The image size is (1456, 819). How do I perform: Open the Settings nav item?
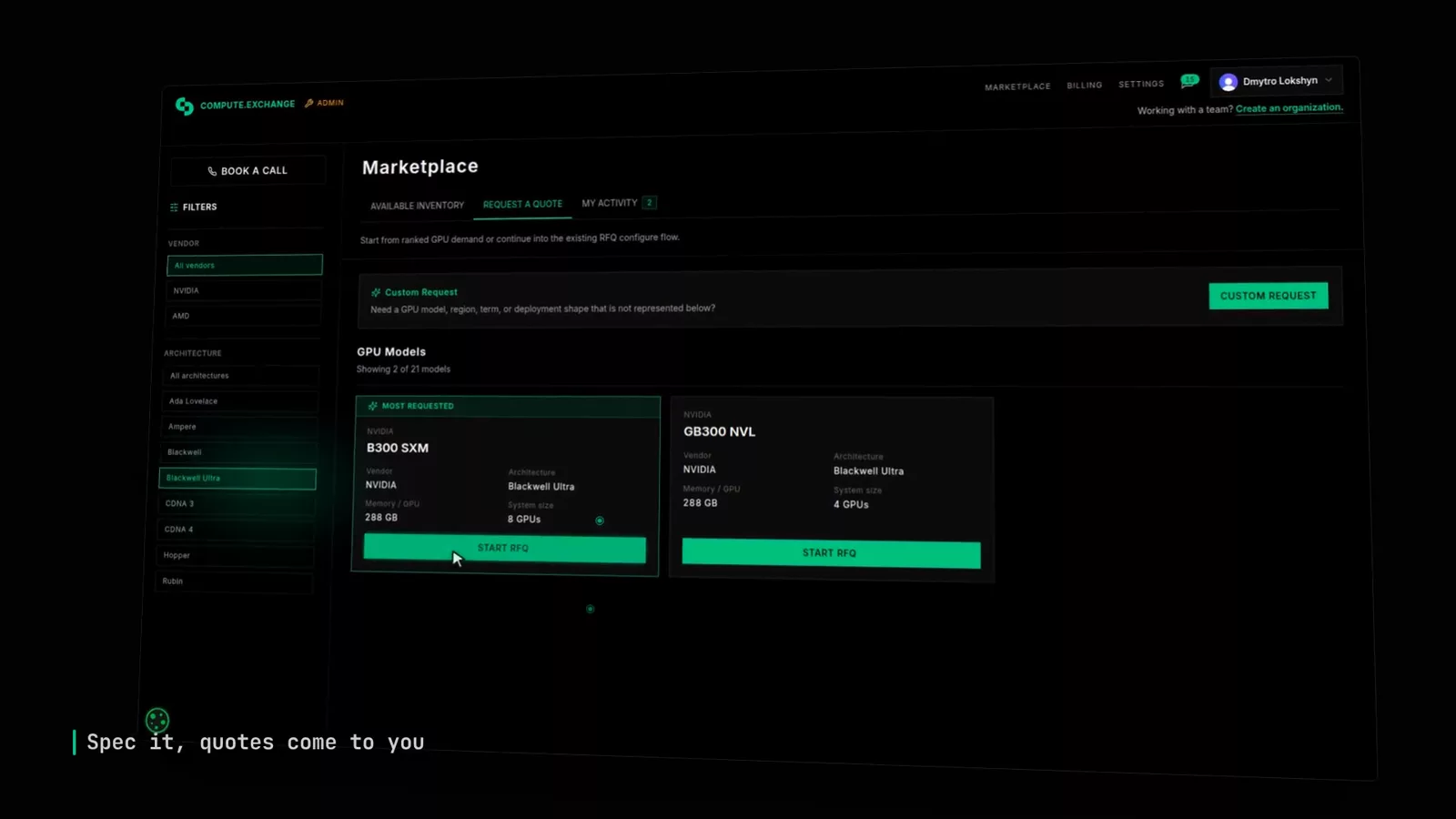pyautogui.click(x=1141, y=84)
